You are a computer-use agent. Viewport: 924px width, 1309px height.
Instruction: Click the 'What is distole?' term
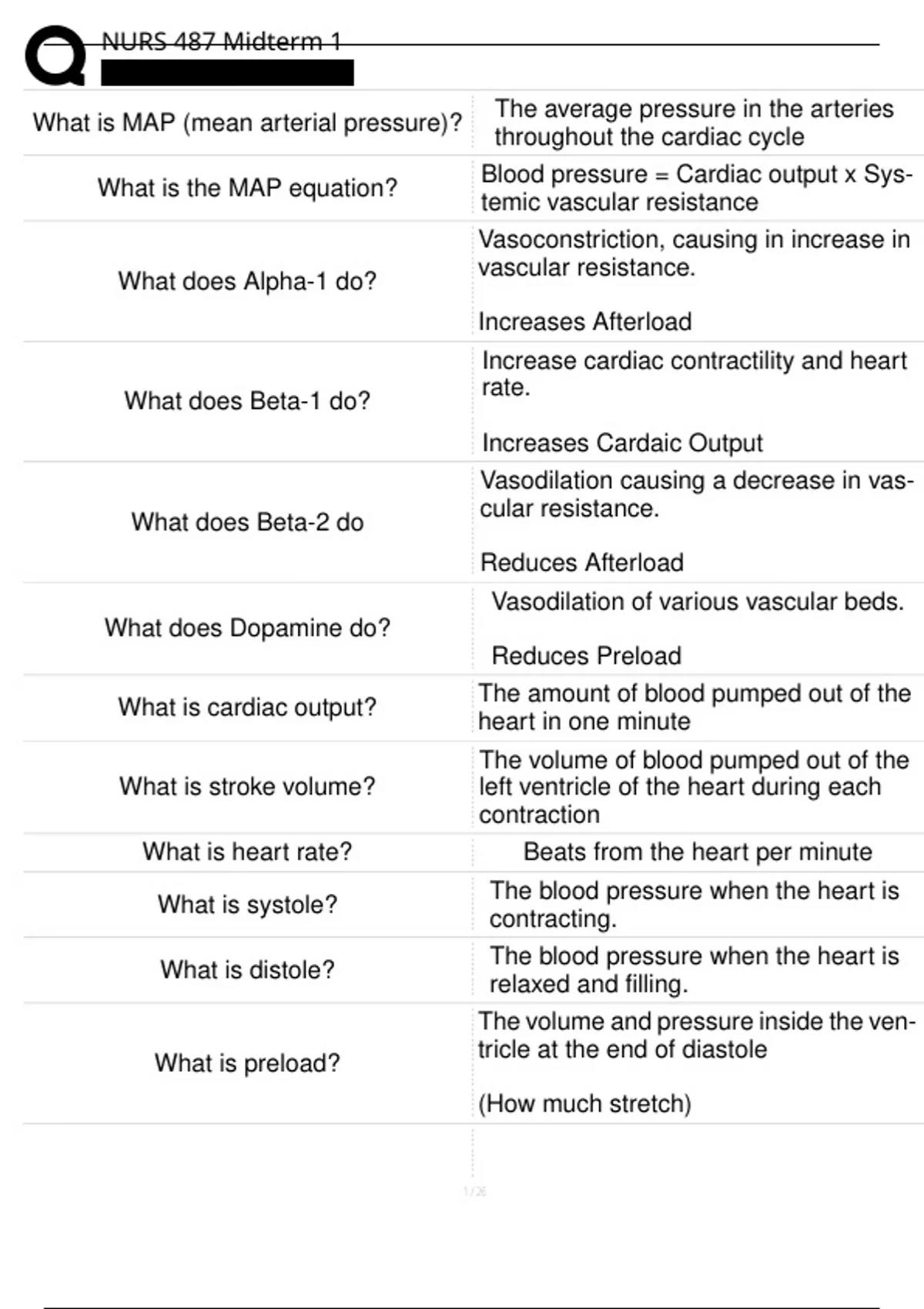pyautogui.click(x=247, y=970)
